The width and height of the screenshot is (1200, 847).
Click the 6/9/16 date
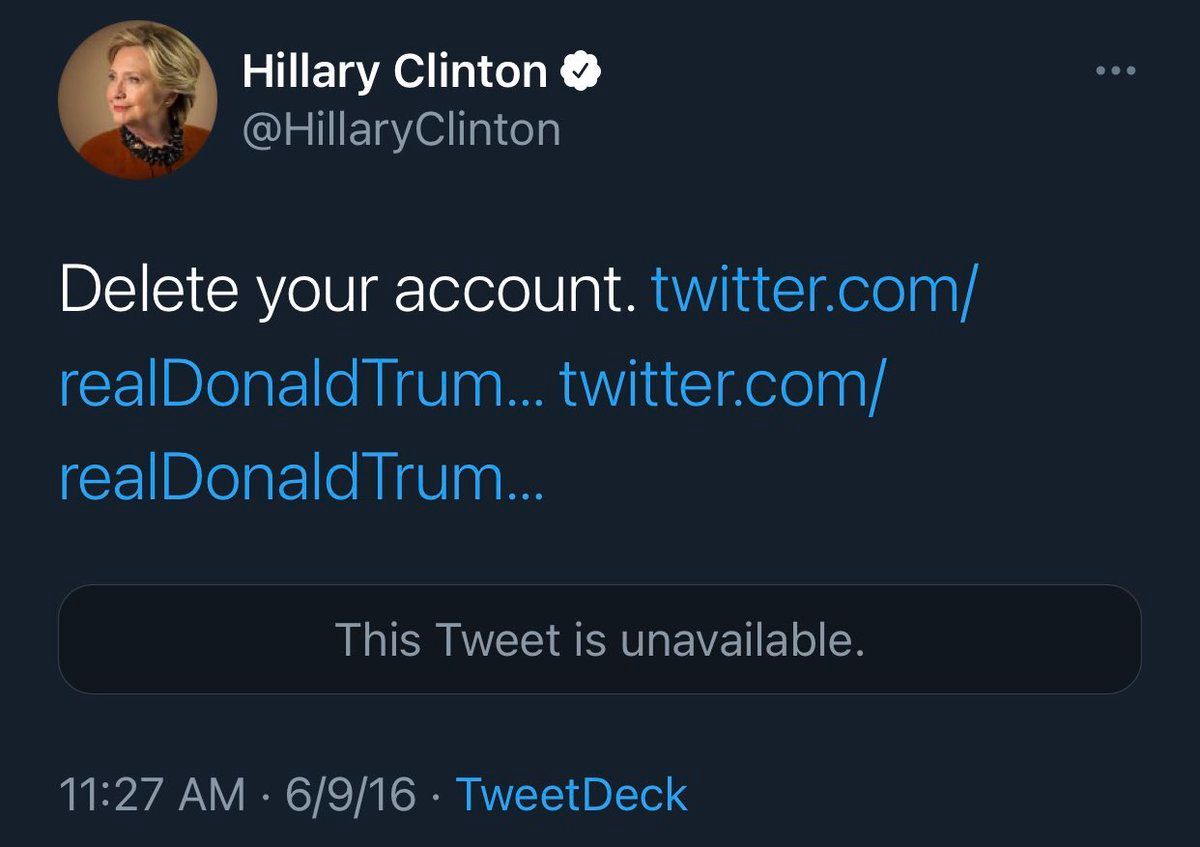[x=350, y=796]
